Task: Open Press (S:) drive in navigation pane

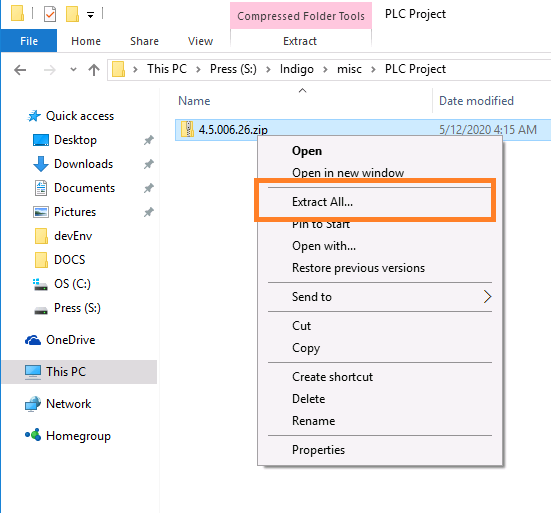Action: click(x=77, y=308)
